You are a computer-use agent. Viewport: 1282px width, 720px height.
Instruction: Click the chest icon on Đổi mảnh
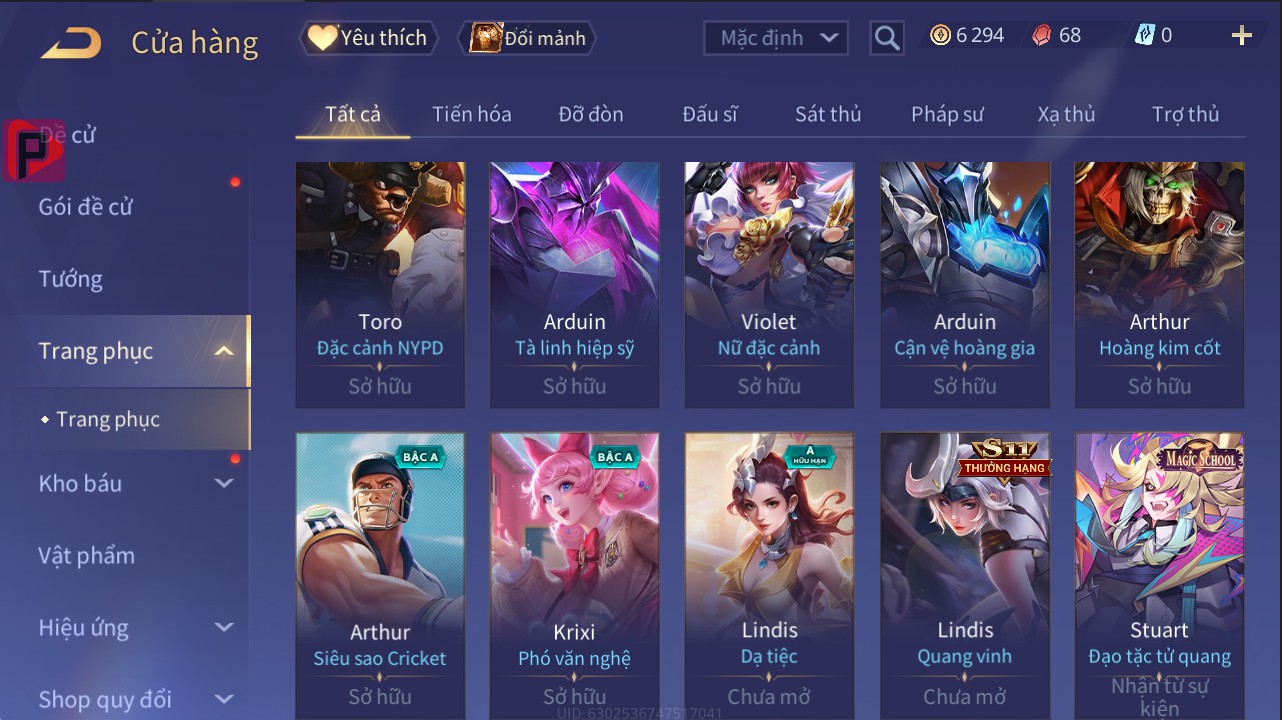(x=485, y=38)
